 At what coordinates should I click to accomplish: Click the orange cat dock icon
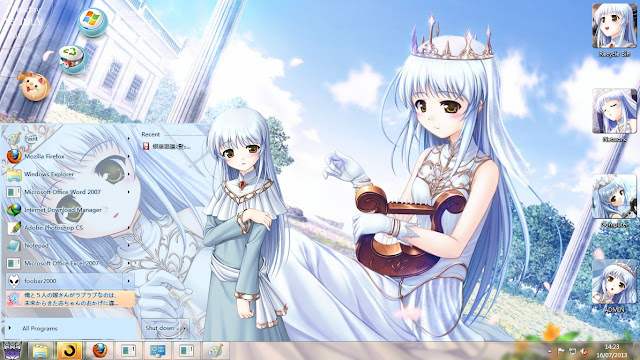point(34,87)
